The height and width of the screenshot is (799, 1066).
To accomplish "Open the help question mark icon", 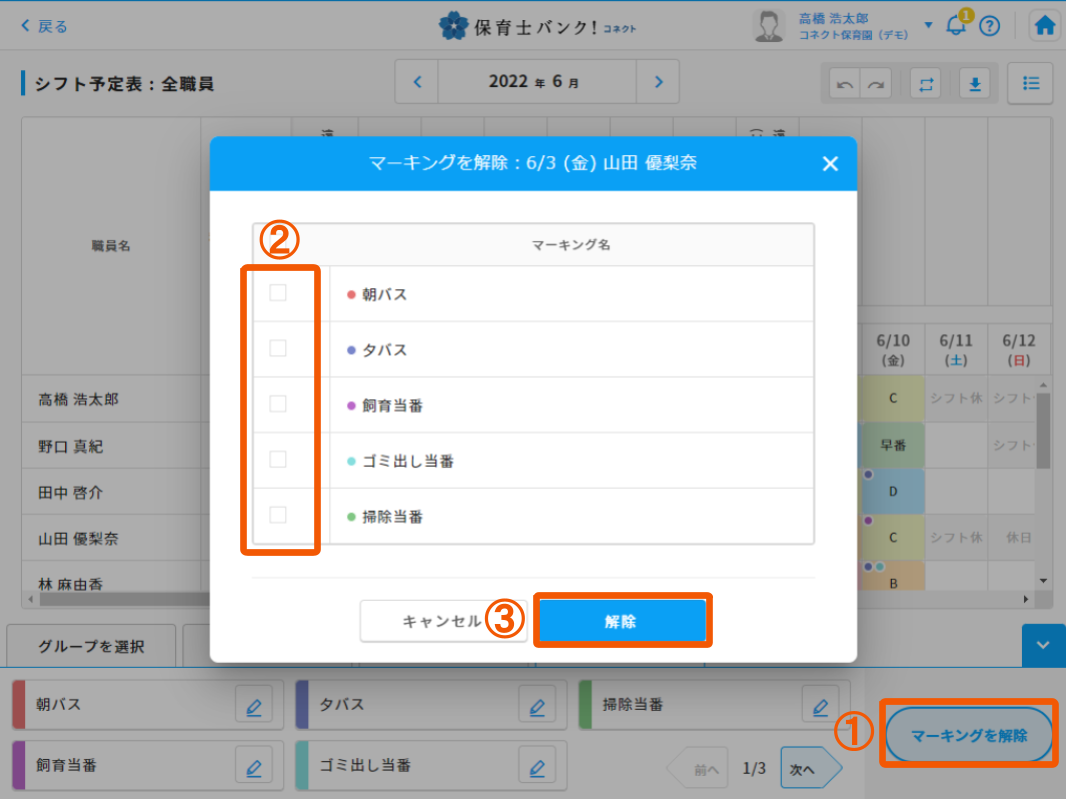I will tap(989, 26).
